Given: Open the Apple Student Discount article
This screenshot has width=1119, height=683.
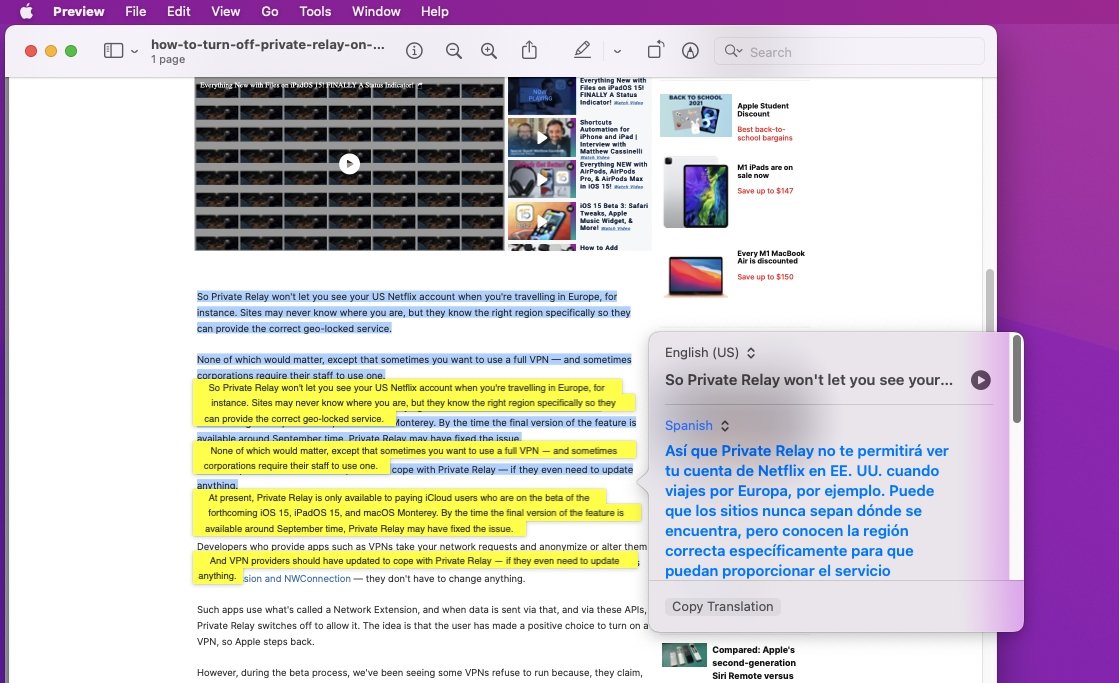Looking at the screenshot, I should (763, 110).
